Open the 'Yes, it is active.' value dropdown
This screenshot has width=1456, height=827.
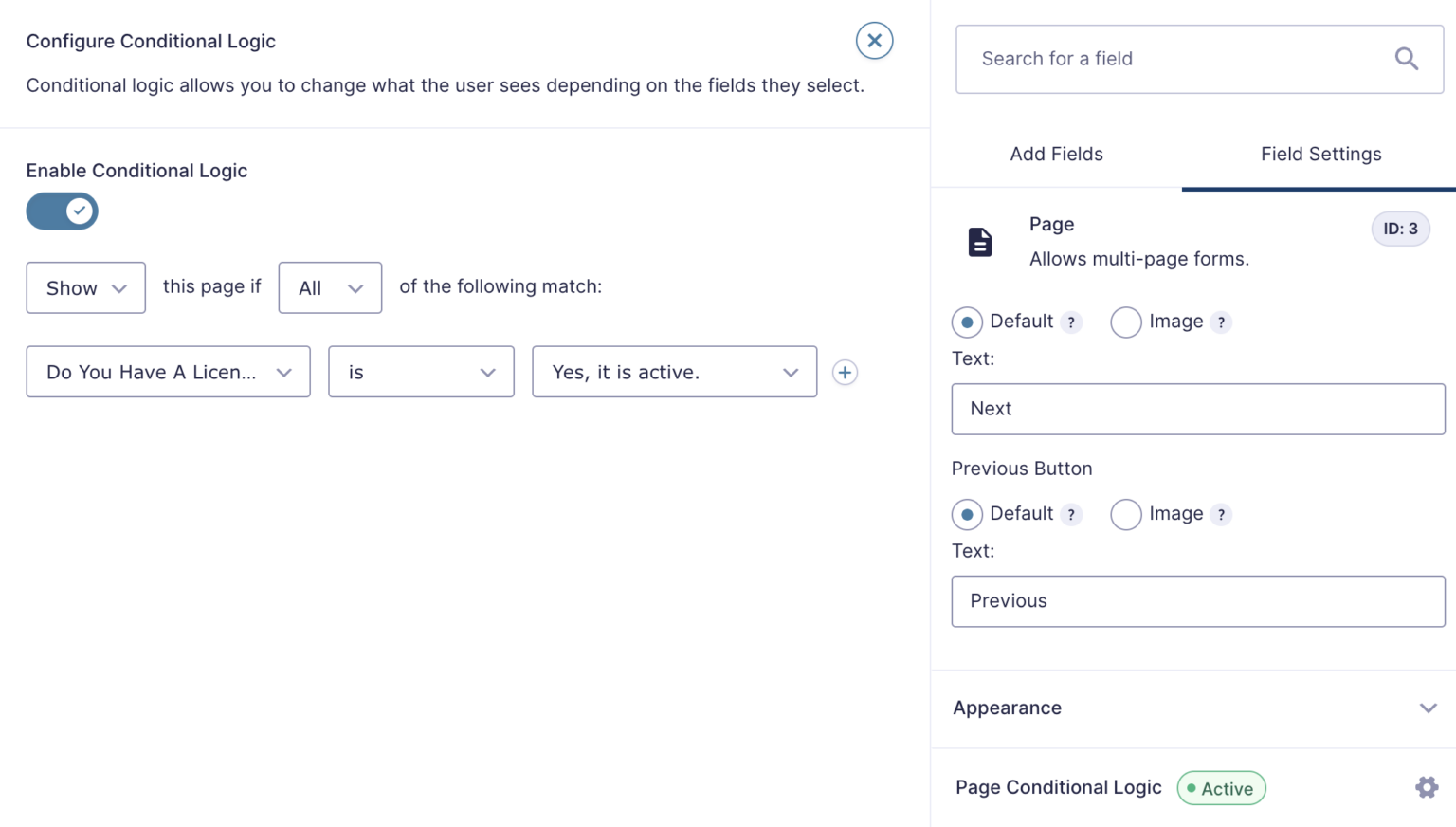[x=674, y=372]
